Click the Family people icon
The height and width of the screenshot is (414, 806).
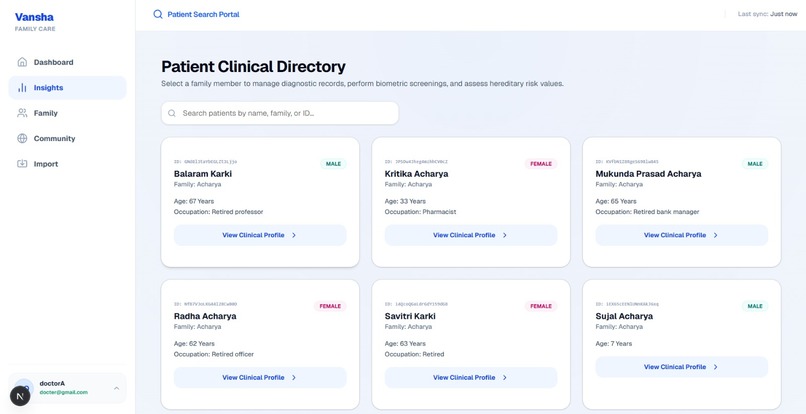tap(22, 113)
